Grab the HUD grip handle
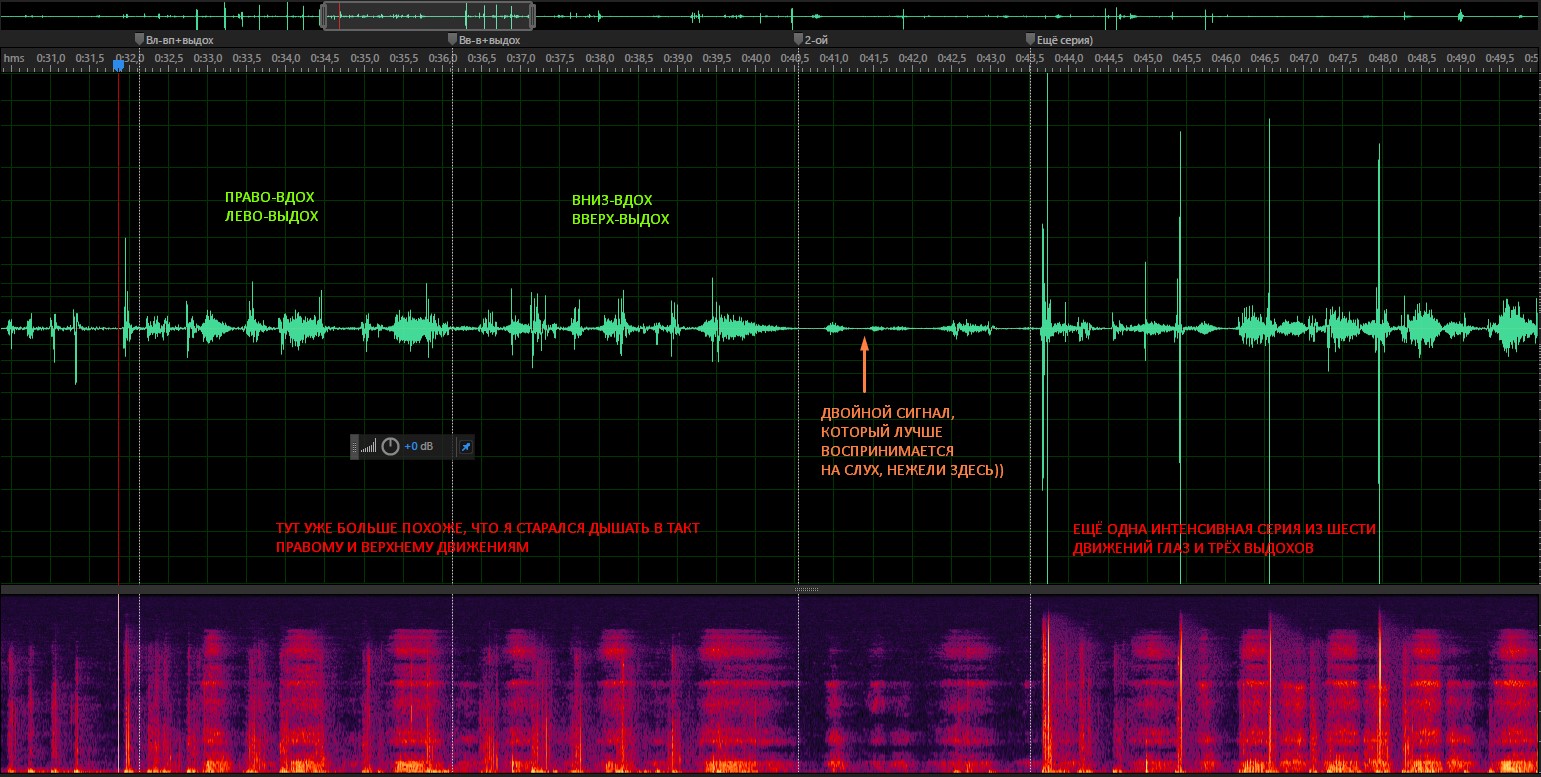 [354, 447]
